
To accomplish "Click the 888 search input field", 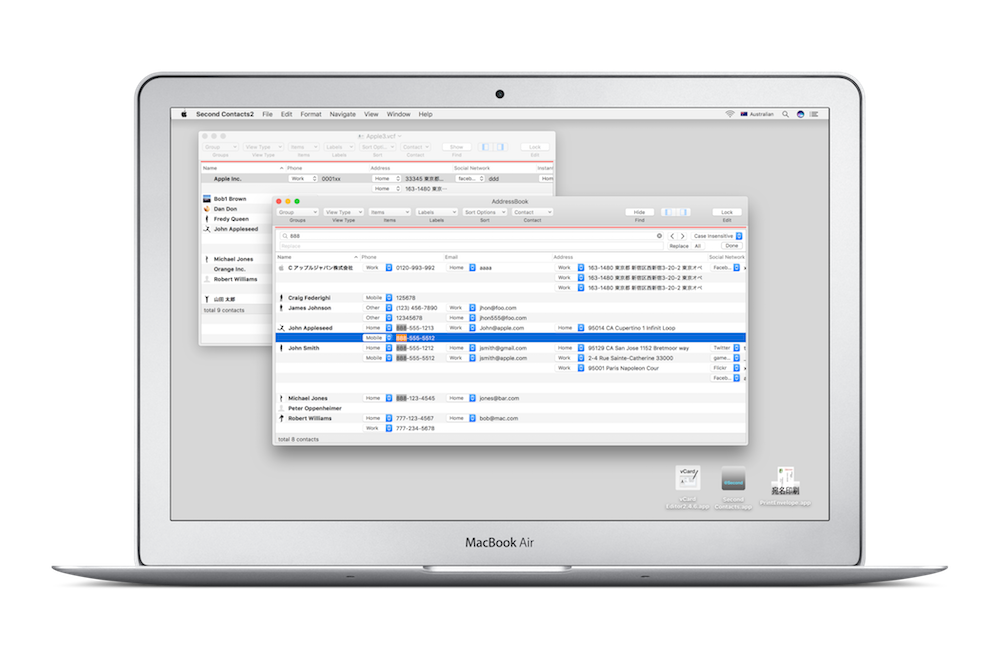I will 472,236.
